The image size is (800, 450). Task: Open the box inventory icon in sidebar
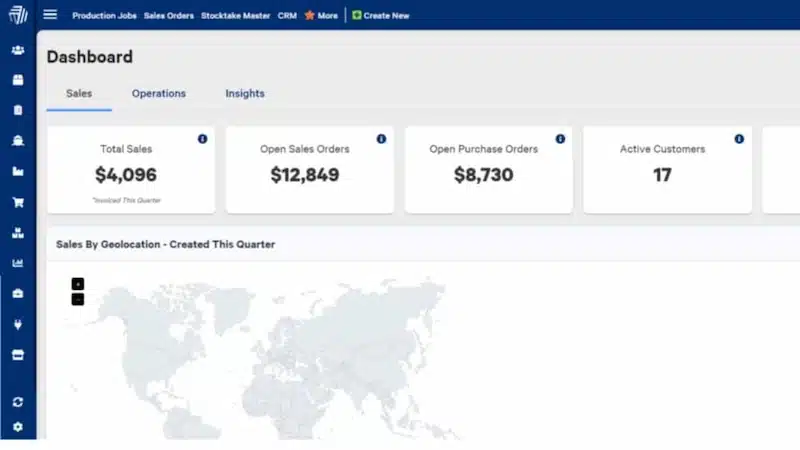pyautogui.click(x=18, y=80)
